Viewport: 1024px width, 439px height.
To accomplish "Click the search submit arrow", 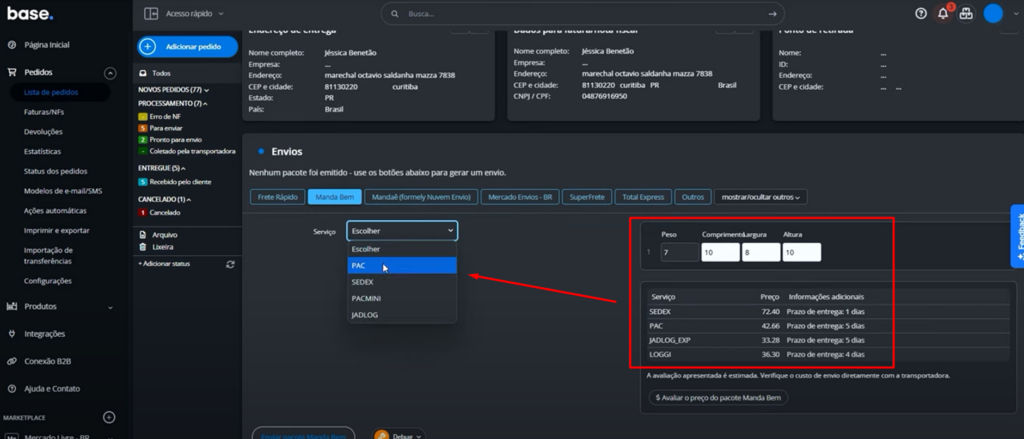I will click(x=773, y=14).
